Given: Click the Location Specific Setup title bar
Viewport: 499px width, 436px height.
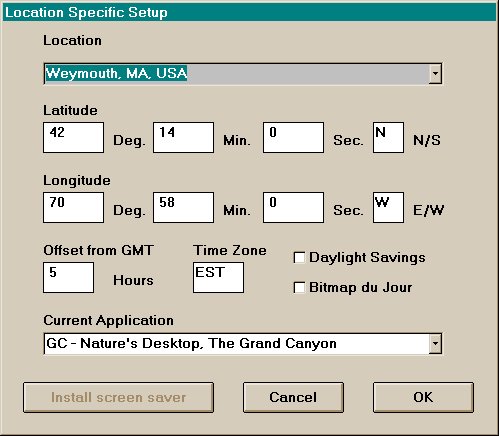Looking at the screenshot, I should coord(249,12).
